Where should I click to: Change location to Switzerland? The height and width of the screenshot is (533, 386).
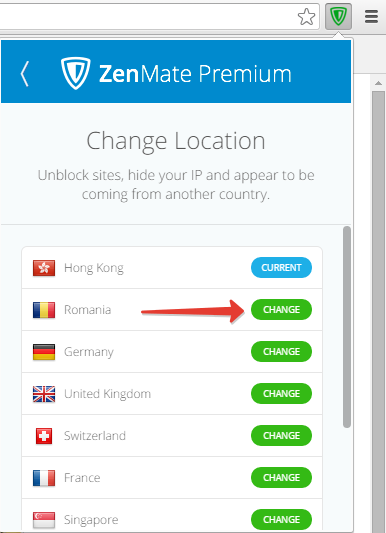point(281,435)
